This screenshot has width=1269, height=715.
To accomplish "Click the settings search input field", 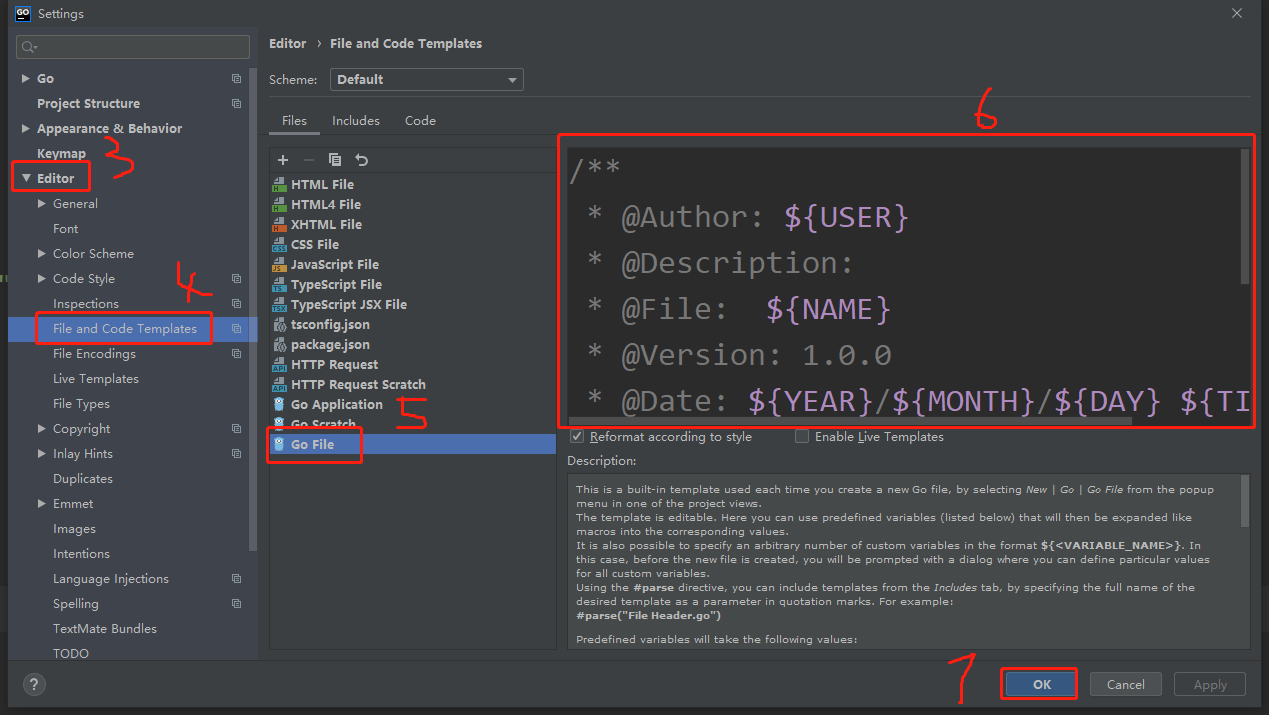I will pos(133,47).
